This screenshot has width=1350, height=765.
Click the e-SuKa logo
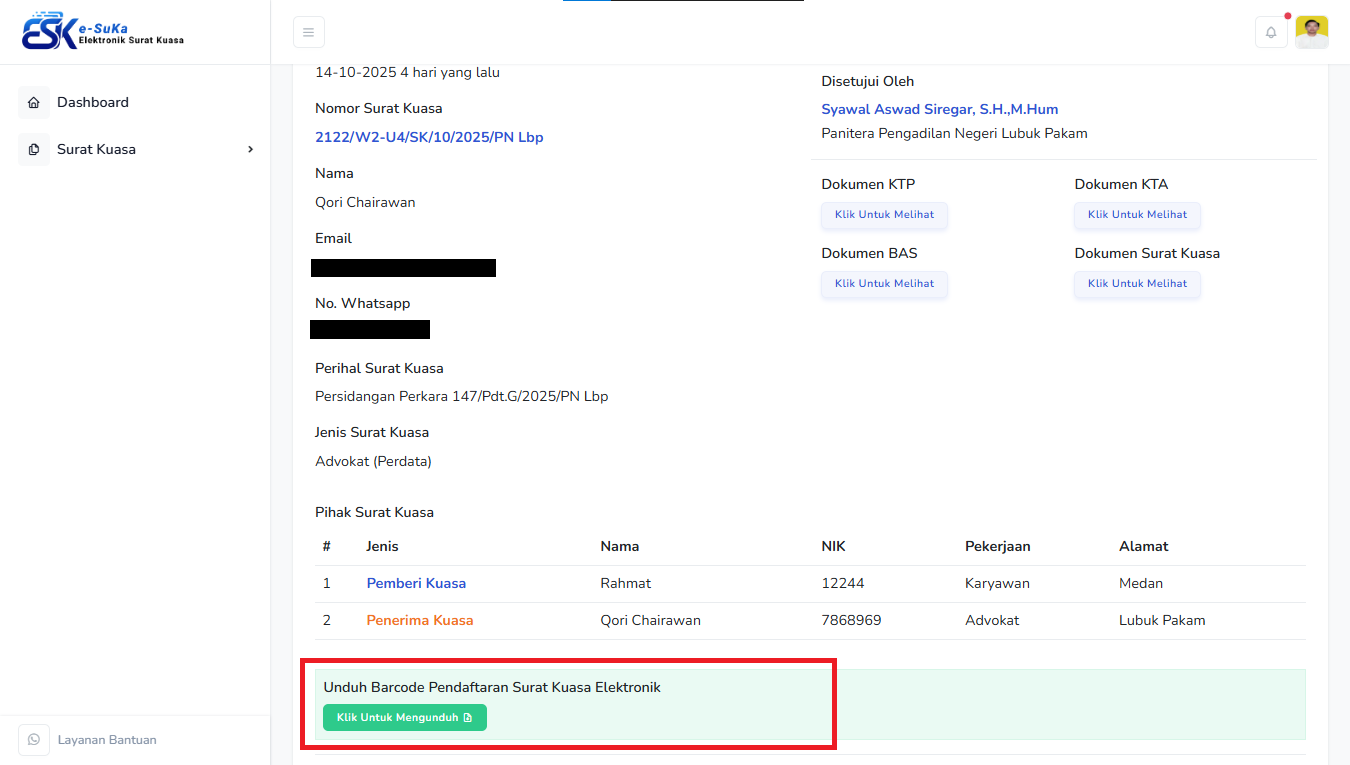tap(102, 32)
